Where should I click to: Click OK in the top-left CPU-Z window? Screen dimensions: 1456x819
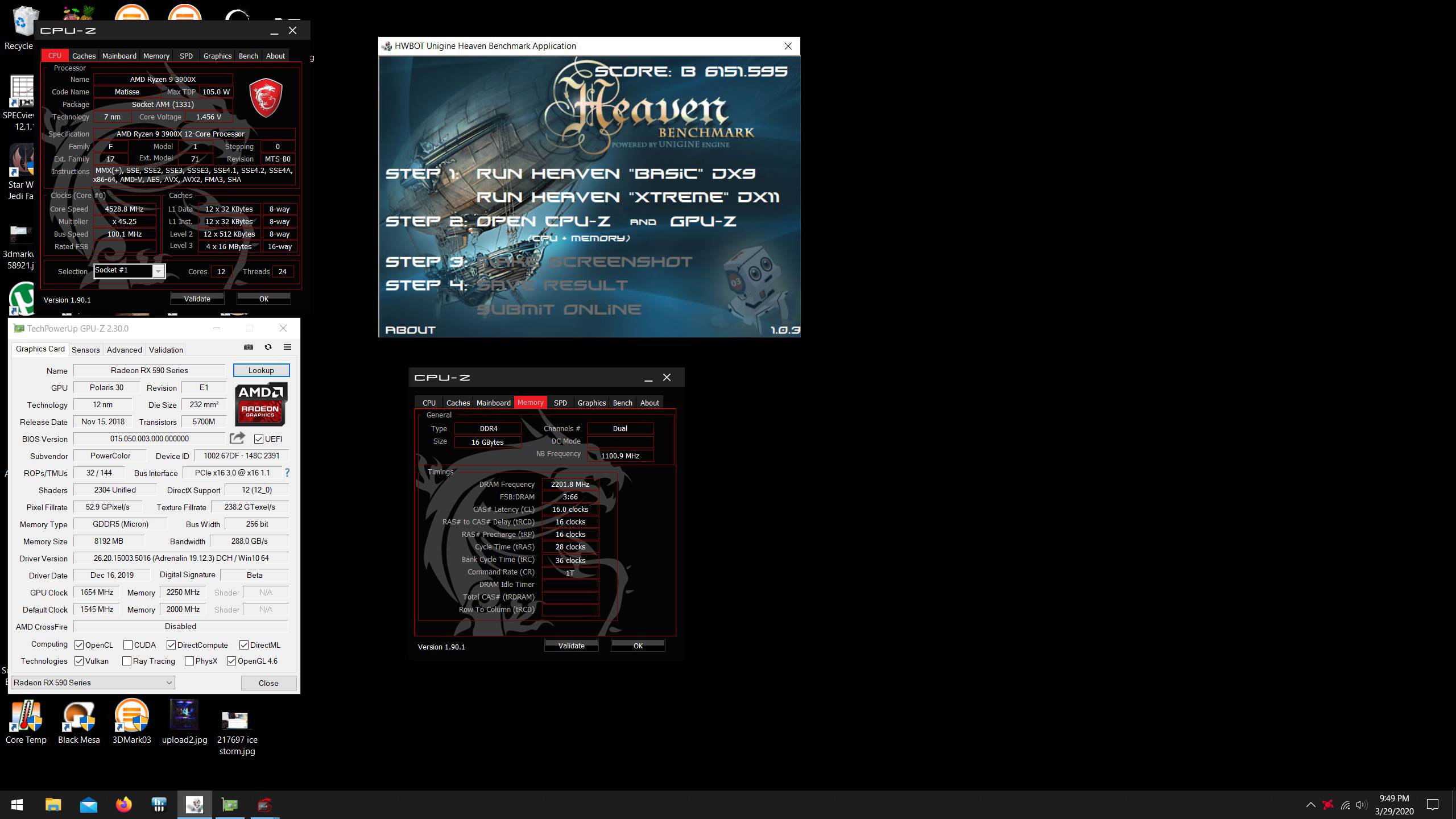264,299
